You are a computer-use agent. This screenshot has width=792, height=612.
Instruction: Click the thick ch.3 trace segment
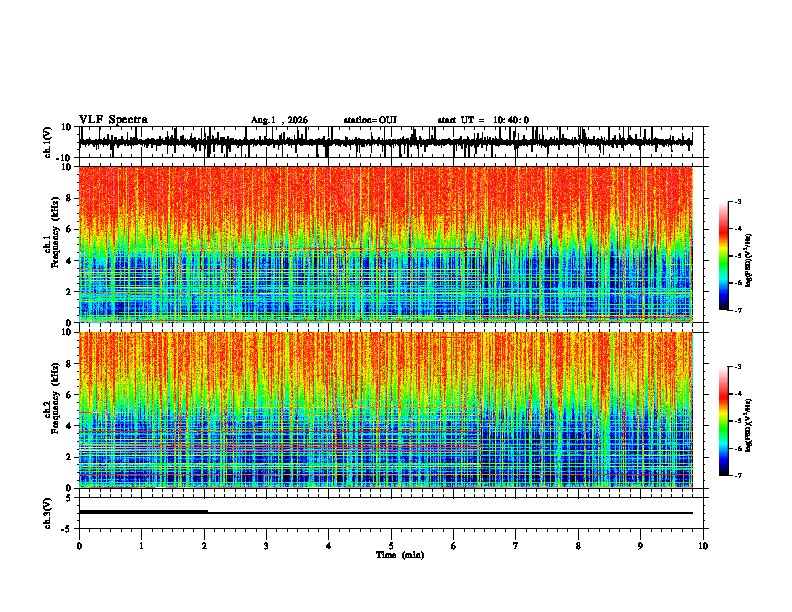click(143, 512)
